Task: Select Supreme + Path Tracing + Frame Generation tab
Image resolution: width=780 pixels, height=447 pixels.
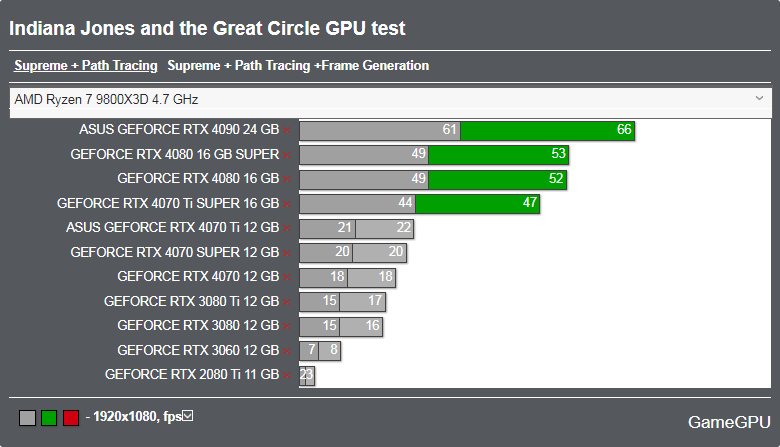Action: click(x=298, y=66)
